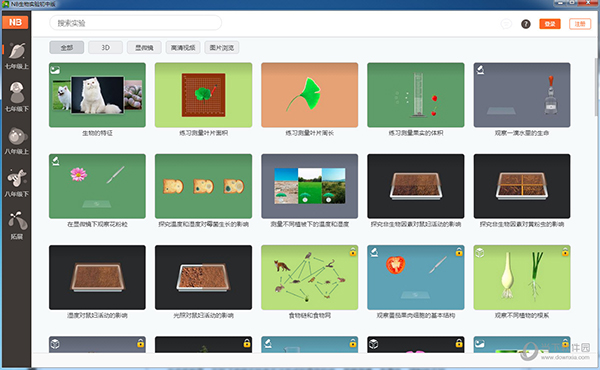Click microscope badge on the pollen observation card
The width and height of the screenshot is (600, 370).
pos(55,161)
